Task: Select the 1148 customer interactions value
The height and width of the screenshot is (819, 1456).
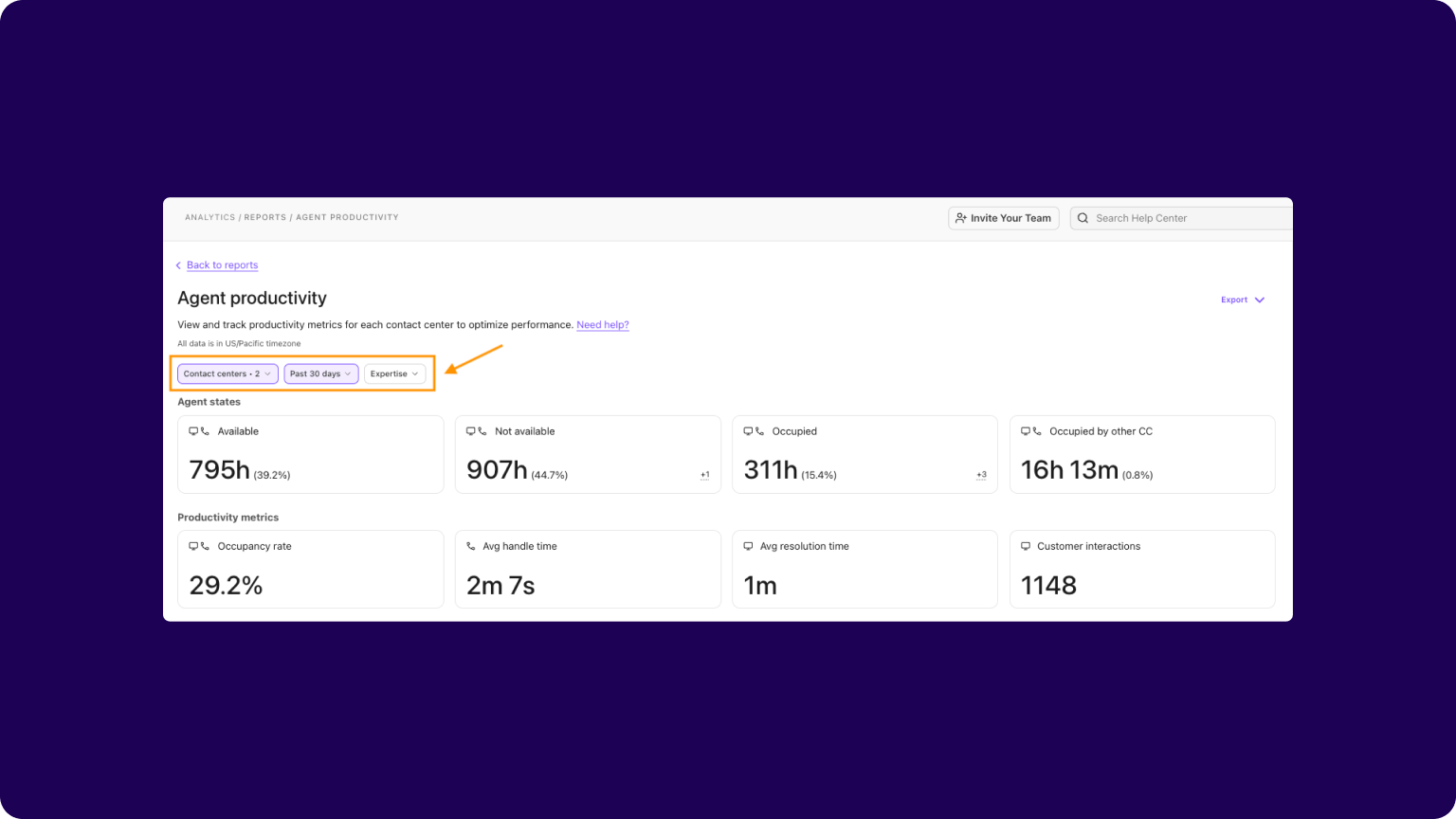Action: 1048,586
